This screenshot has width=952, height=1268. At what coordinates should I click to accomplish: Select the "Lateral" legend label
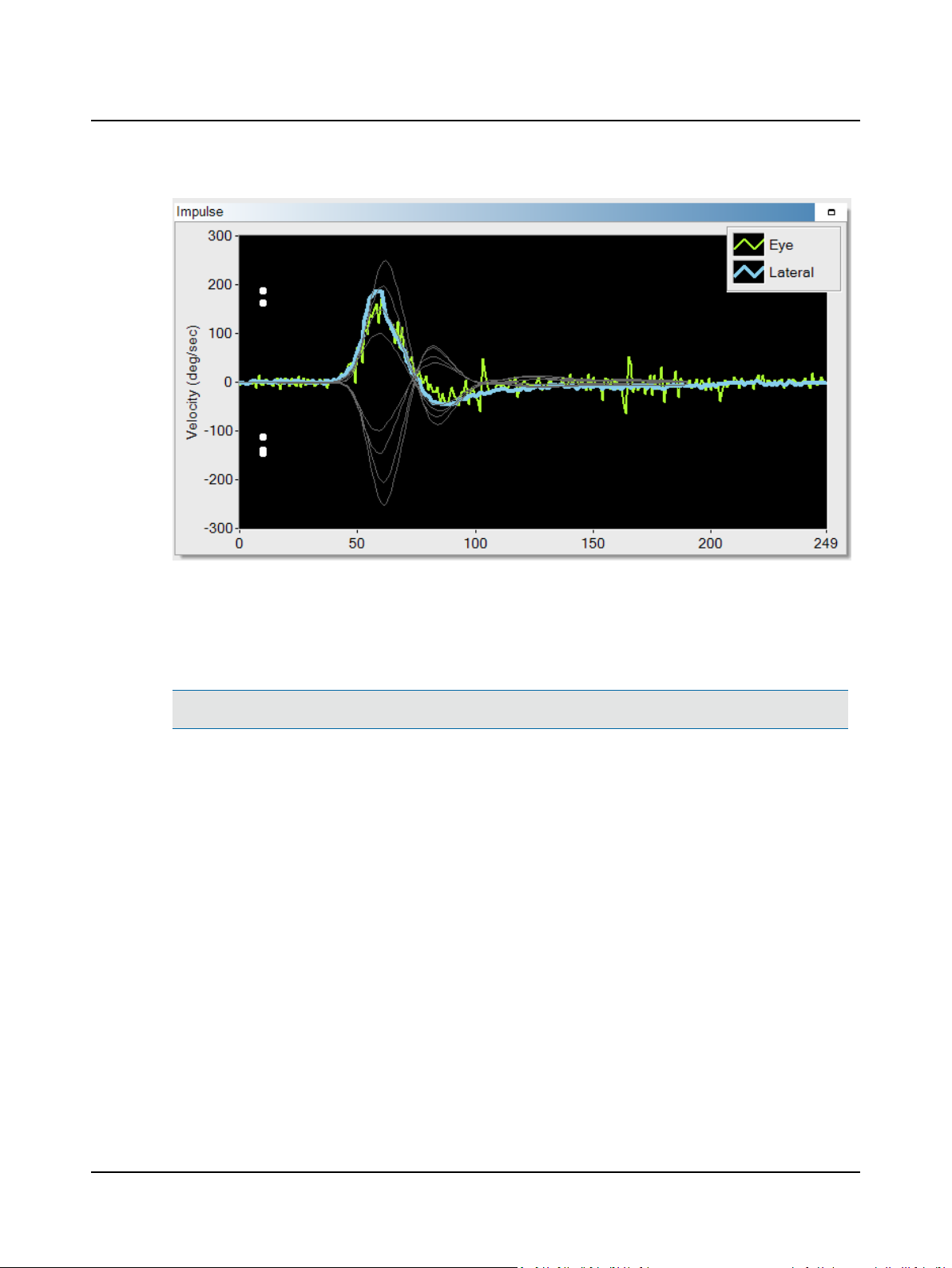(791, 272)
